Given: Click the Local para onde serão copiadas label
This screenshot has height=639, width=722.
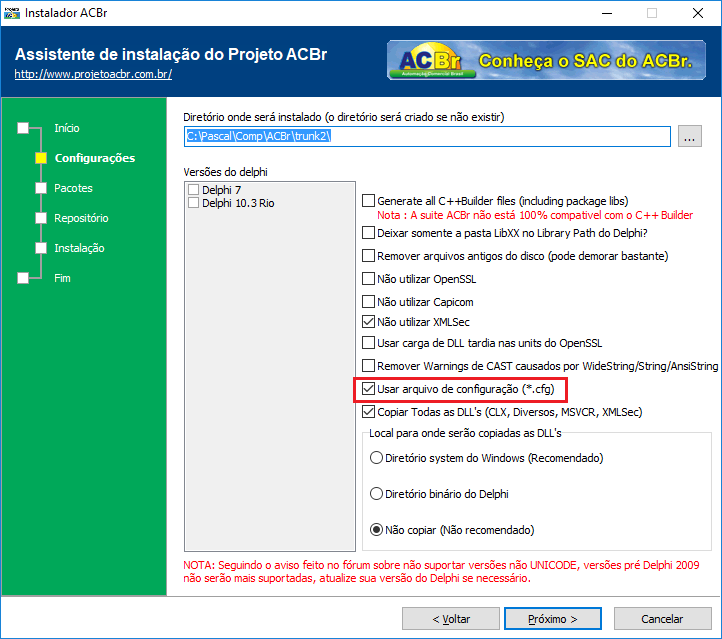Looking at the screenshot, I should (x=465, y=433).
